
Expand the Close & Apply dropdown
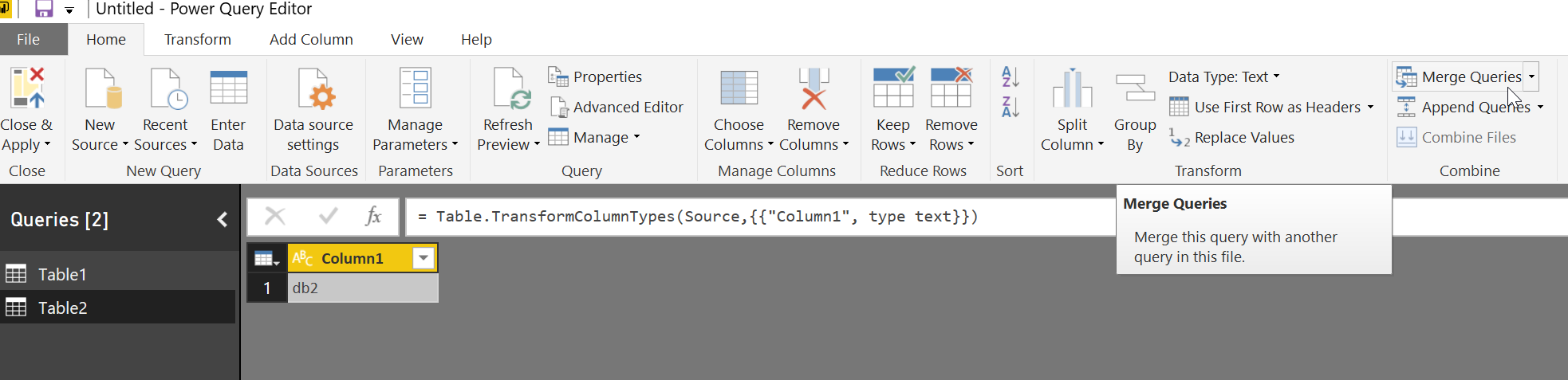coord(47,144)
